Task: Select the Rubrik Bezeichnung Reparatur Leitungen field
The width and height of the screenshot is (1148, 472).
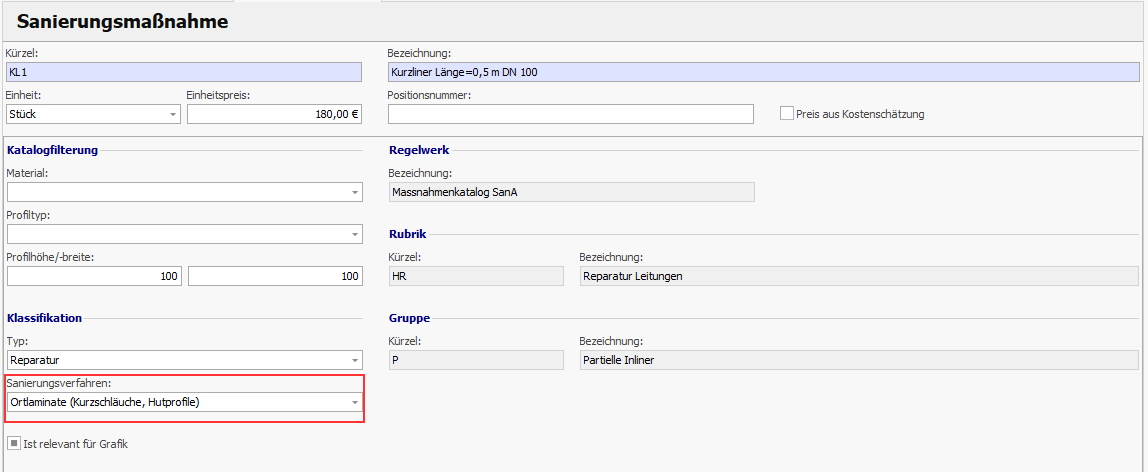Action: 858,276
